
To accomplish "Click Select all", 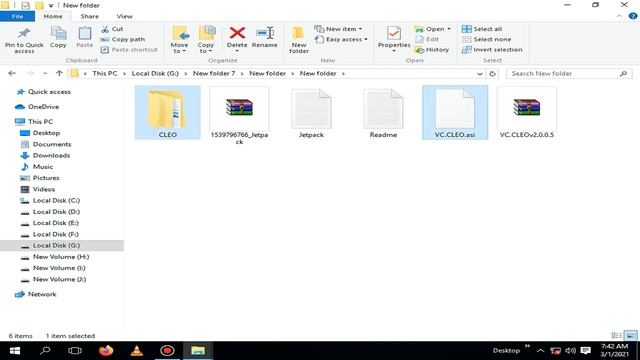I will (x=482, y=29).
